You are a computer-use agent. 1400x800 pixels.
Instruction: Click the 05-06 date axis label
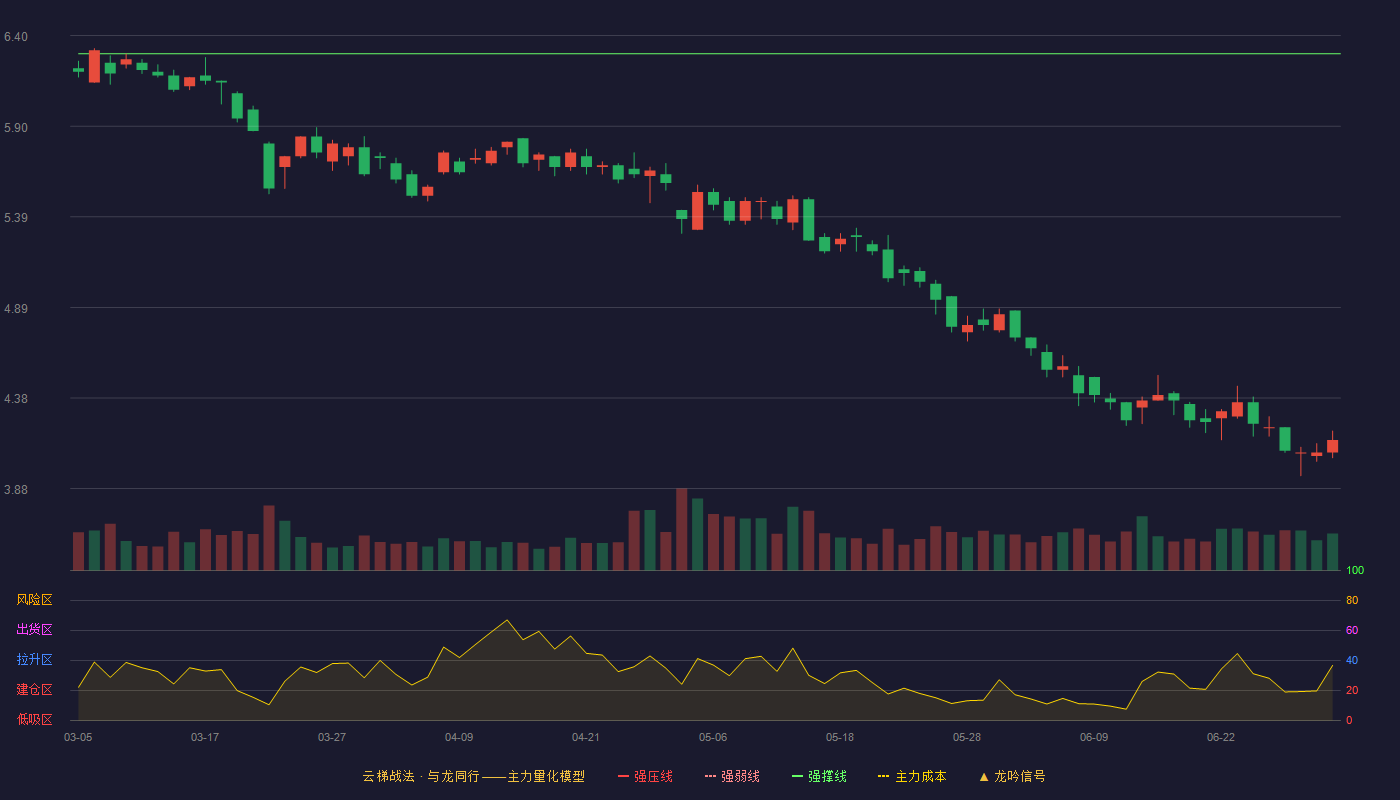point(713,737)
